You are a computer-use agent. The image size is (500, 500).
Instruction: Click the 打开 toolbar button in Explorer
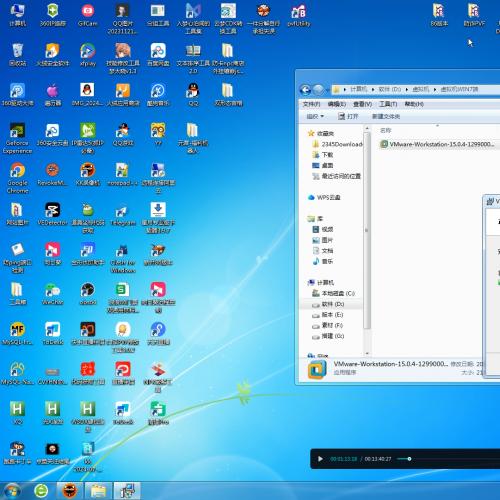point(348,116)
